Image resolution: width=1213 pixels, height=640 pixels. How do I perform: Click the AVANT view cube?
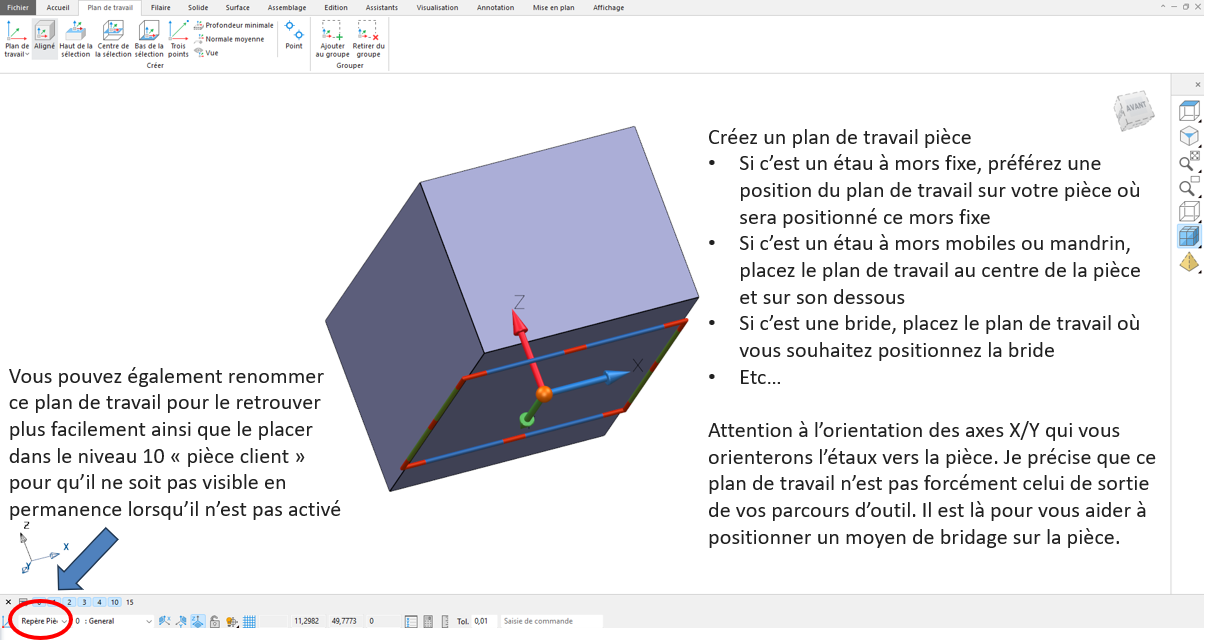coord(1135,109)
